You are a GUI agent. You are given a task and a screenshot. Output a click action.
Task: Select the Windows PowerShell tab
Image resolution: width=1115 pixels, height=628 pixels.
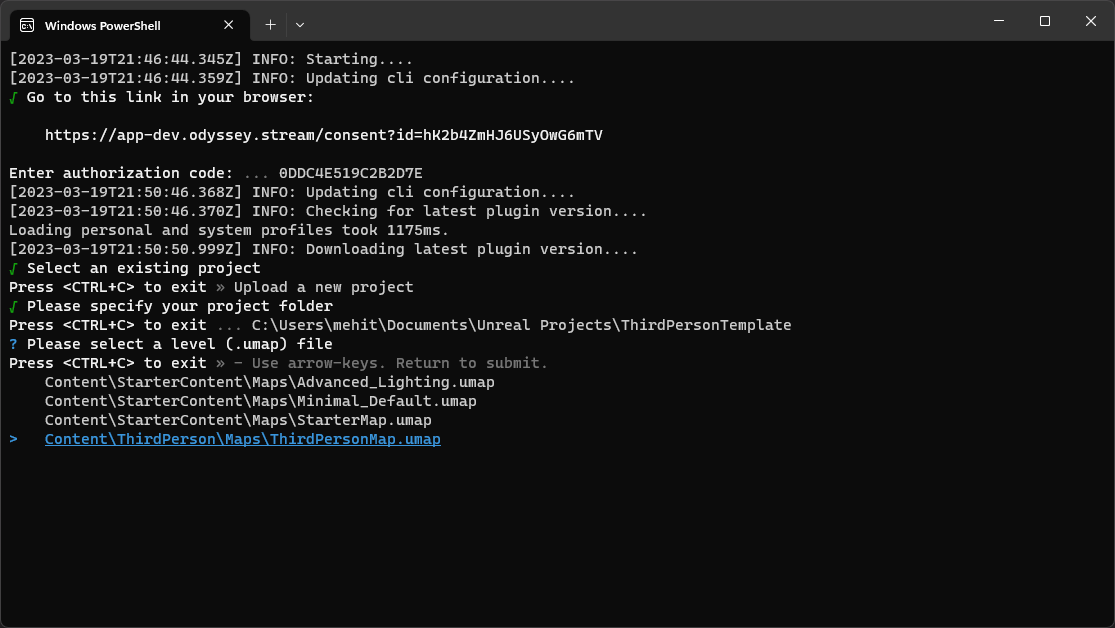[129, 26]
